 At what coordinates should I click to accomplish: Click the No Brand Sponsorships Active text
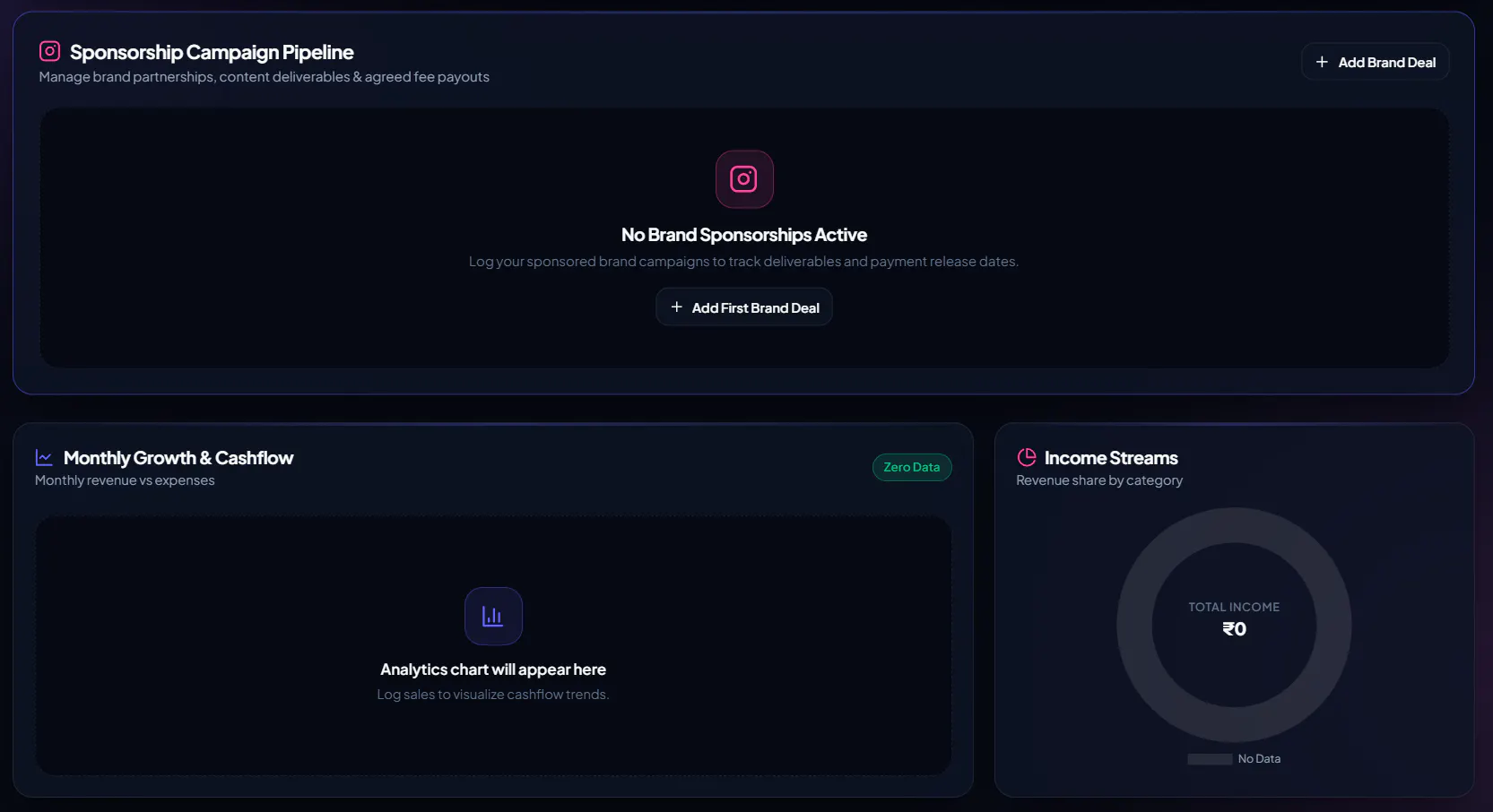point(744,235)
